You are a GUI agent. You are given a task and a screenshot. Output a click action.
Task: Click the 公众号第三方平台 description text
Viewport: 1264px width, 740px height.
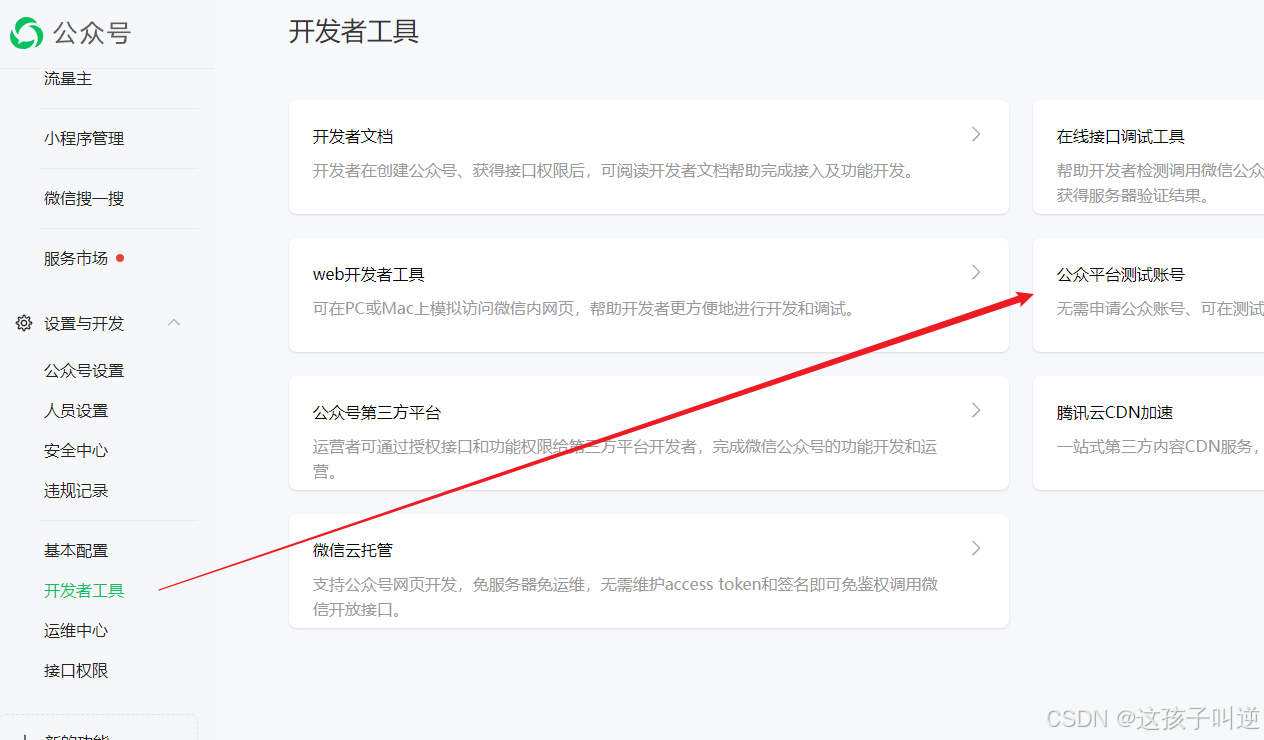[625, 458]
